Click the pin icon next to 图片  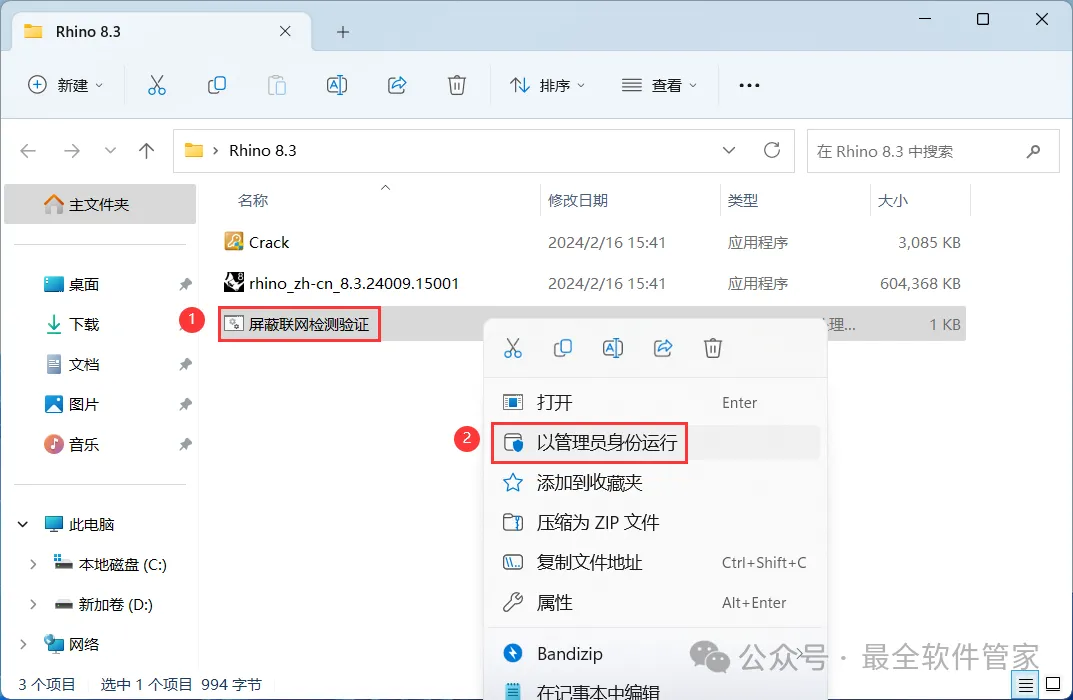185,404
